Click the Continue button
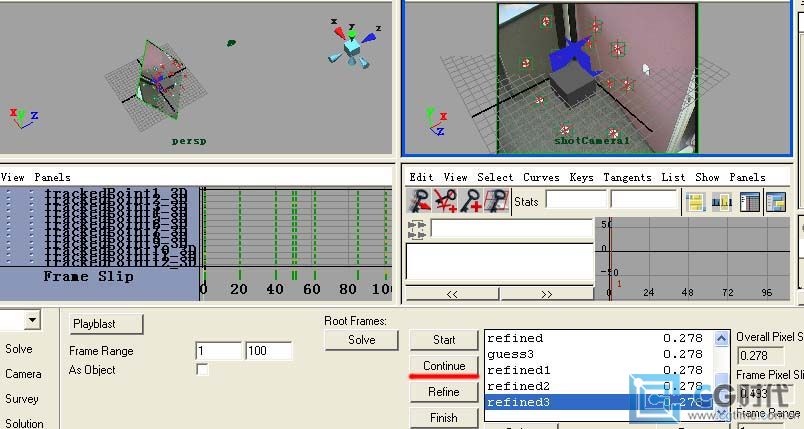Screen dimensions: 804x429 (444, 366)
